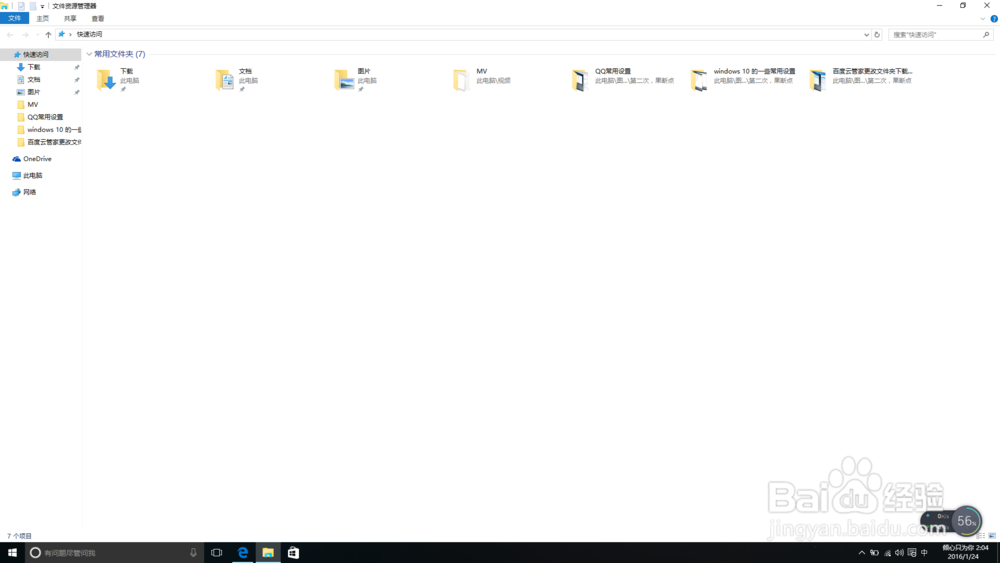Select 图片 in the navigation pane
Image resolution: width=1000 pixels, height=563 pixels.
(34, 92)
